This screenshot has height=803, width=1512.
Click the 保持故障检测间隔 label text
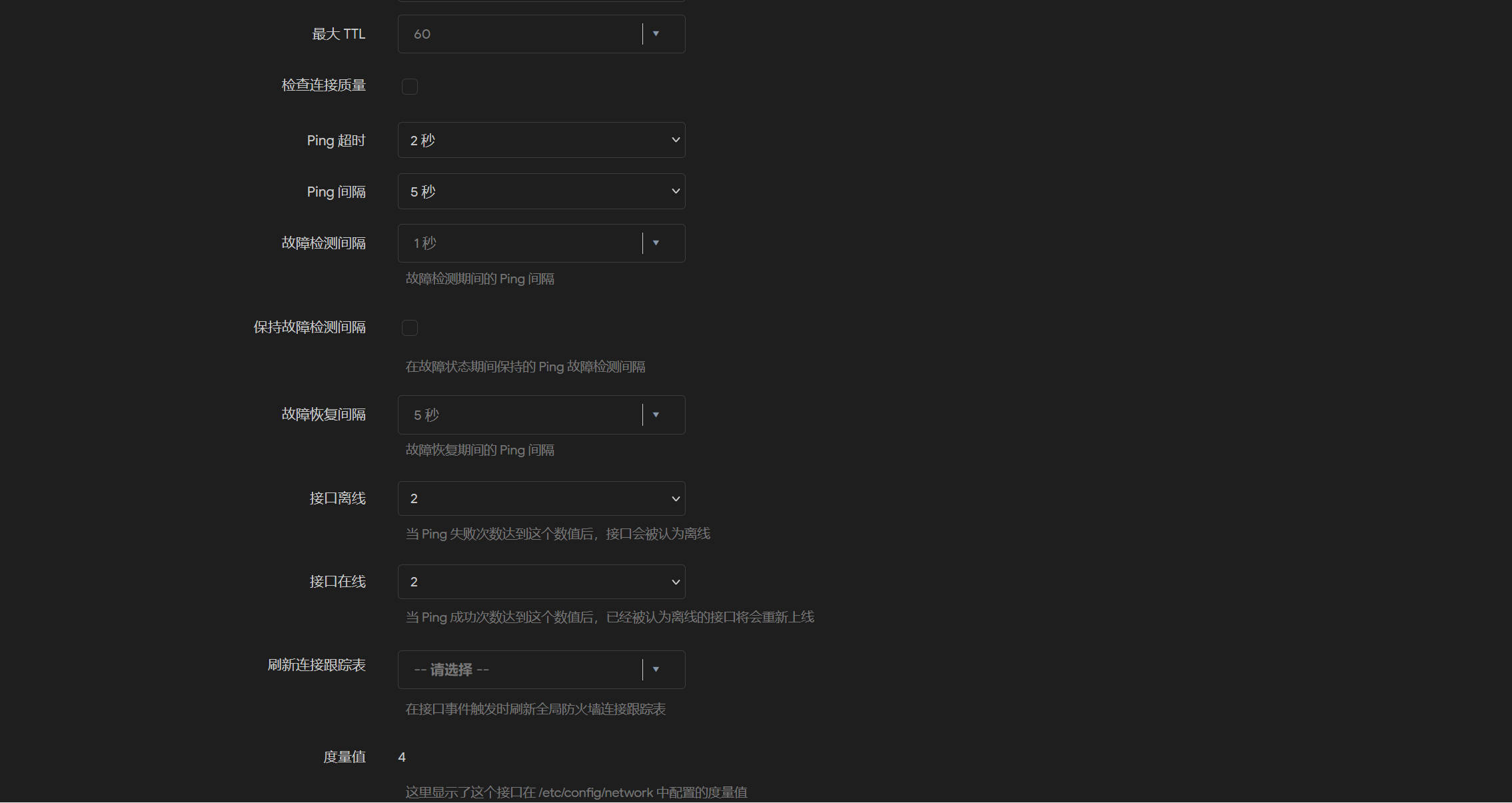pos(309,327)
